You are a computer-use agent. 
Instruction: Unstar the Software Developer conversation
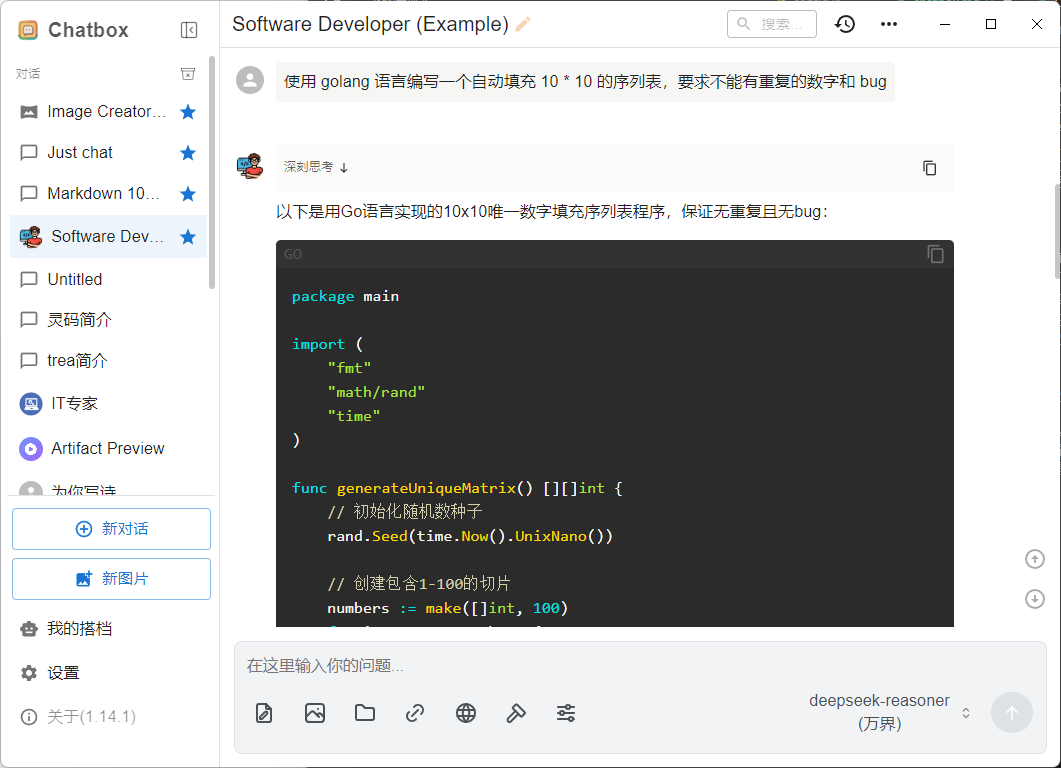[188, 237]
